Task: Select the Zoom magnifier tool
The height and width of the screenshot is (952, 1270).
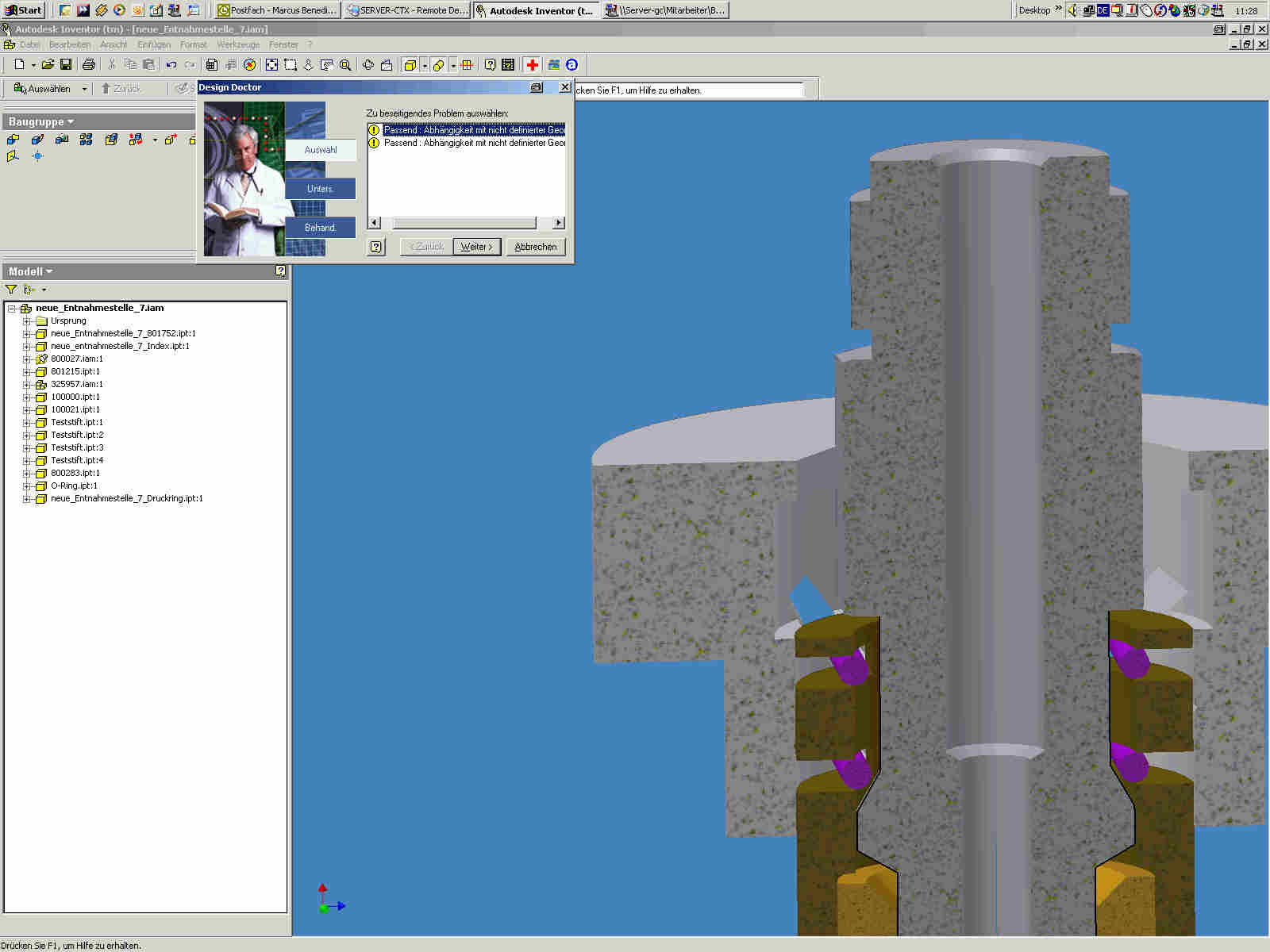Action: coord(345,65)
